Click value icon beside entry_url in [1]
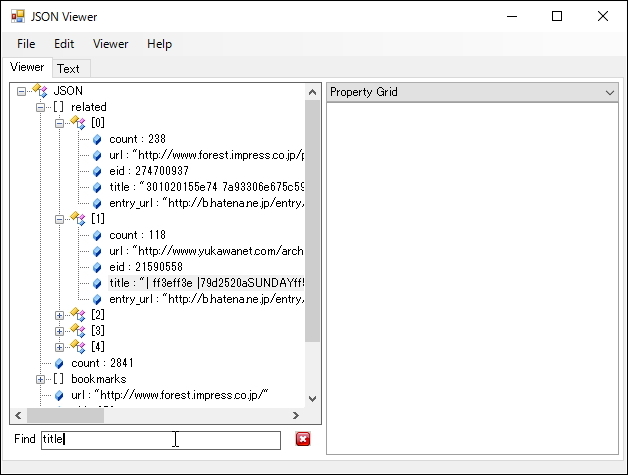The image size is (628, 475). click(97, 300)
